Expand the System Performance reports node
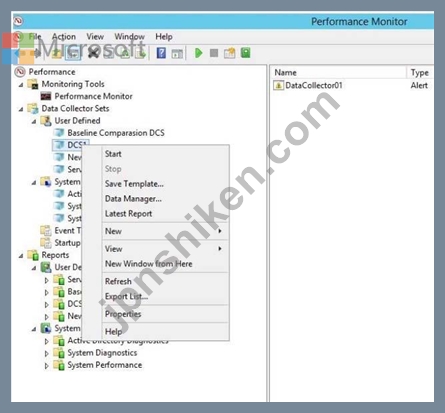445x413 pixels. (x=47, y=365)
